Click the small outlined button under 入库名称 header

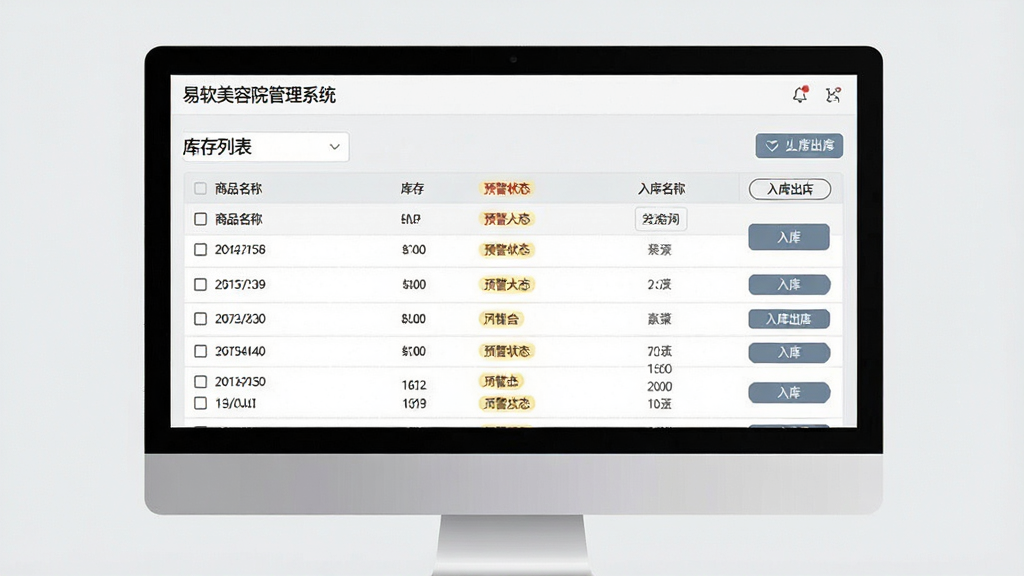(x=660, y=219)
